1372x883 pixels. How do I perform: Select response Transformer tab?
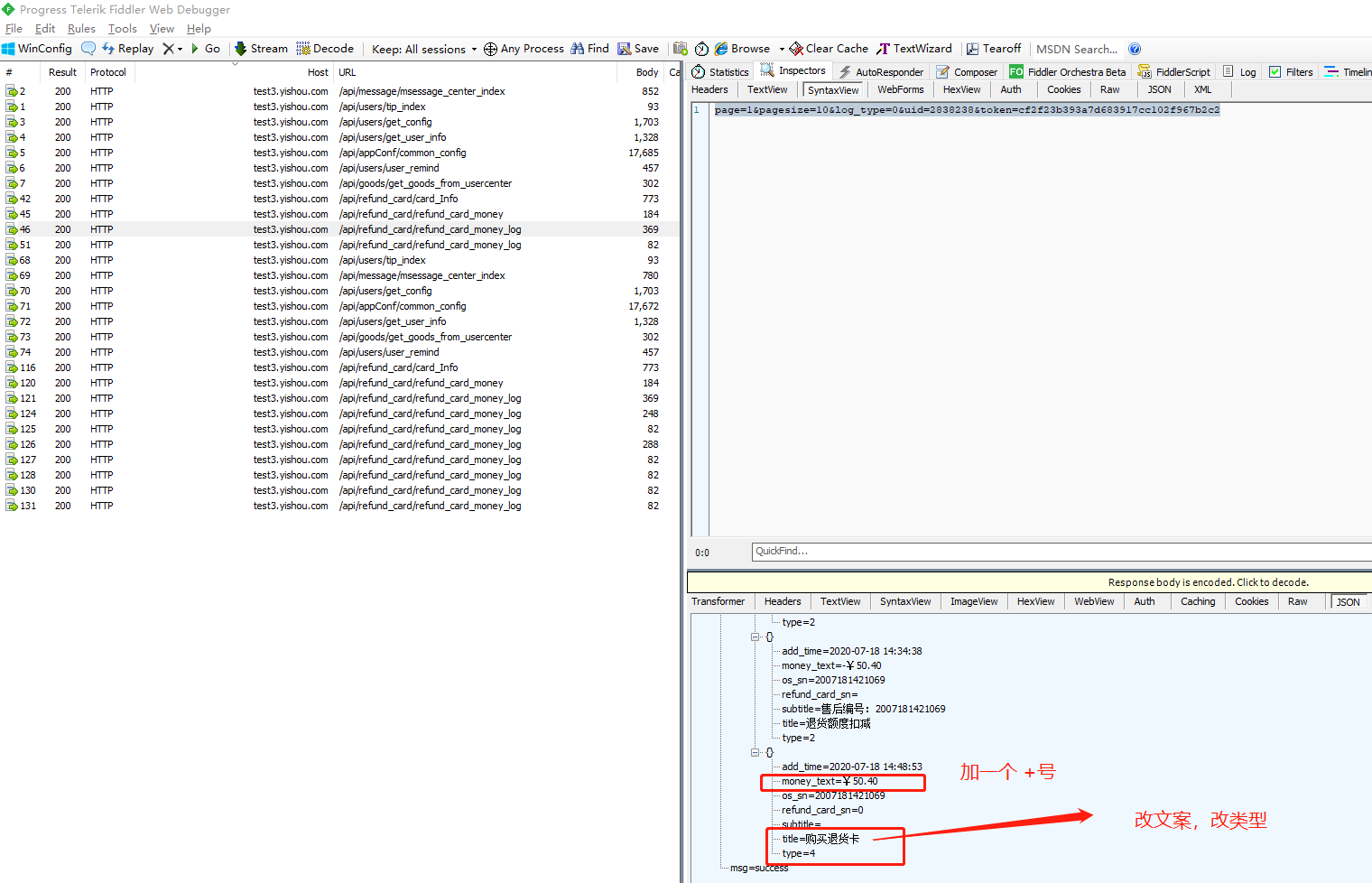click(x=718, y=601)
